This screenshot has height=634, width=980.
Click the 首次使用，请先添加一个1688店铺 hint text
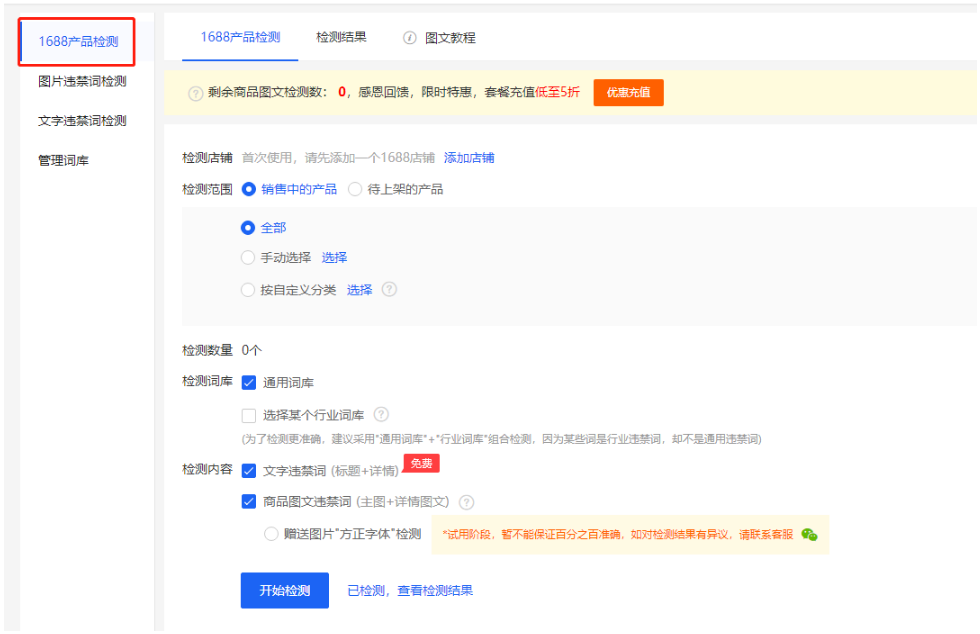pyautogui.click(x=338, y=158)
